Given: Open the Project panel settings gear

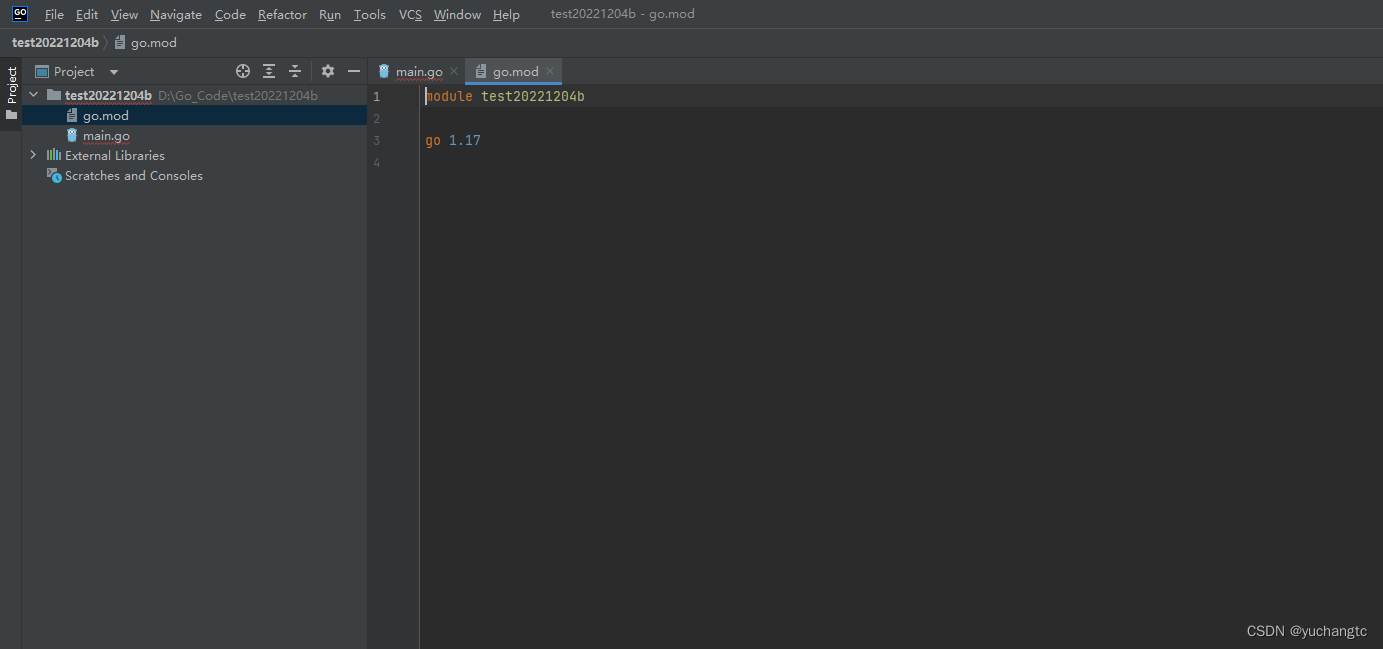Looking at the screenshot, I should click(328, 71).
